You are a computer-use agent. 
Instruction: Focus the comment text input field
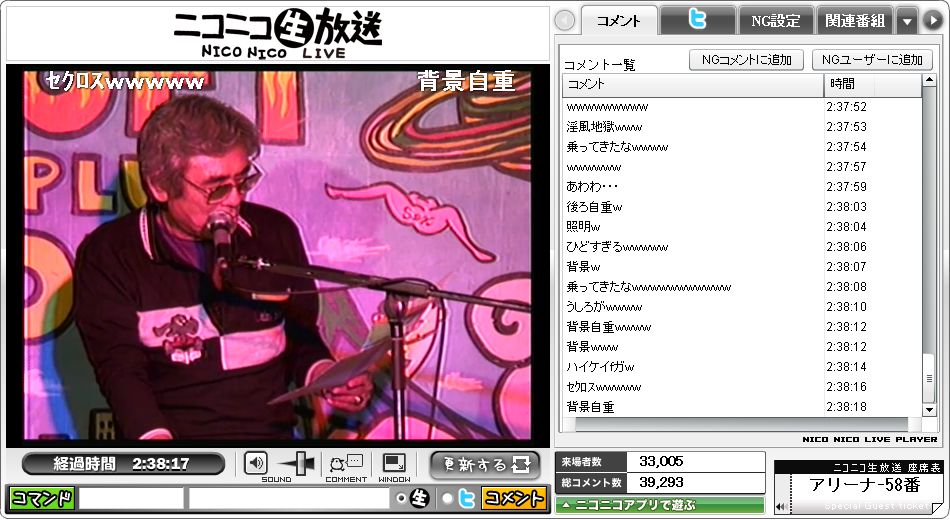pos(288,498)
